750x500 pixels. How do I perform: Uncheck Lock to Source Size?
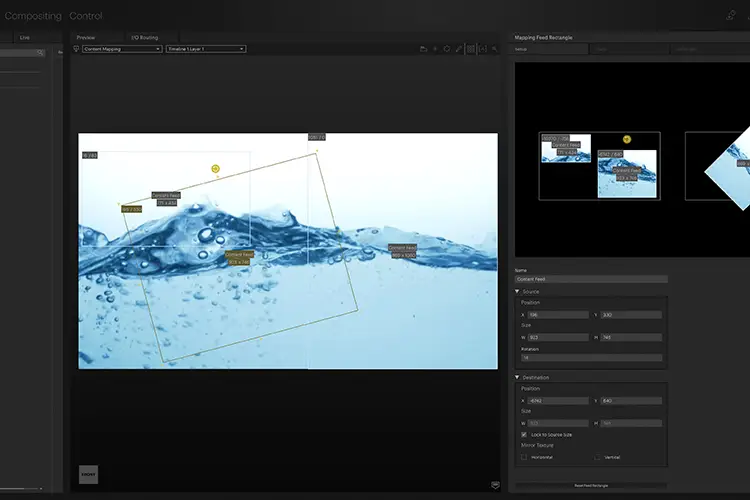coord(524,434)
